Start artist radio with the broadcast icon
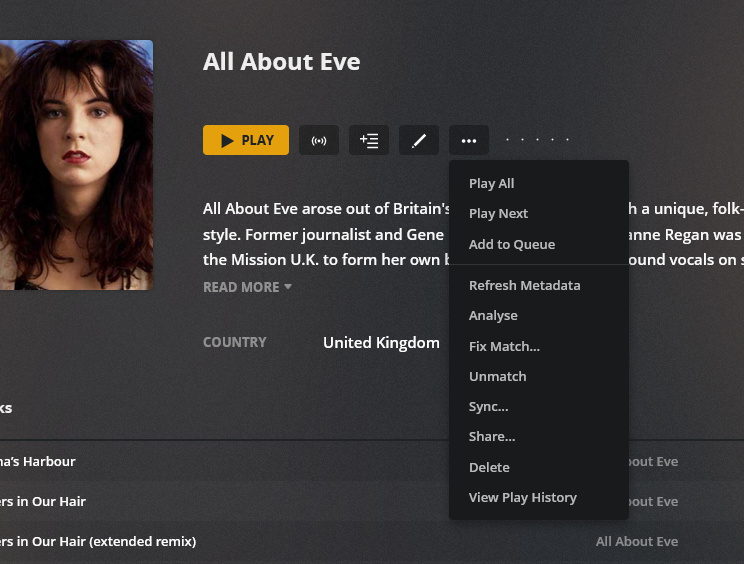744x564 pixels. click(x=319, y=140)
